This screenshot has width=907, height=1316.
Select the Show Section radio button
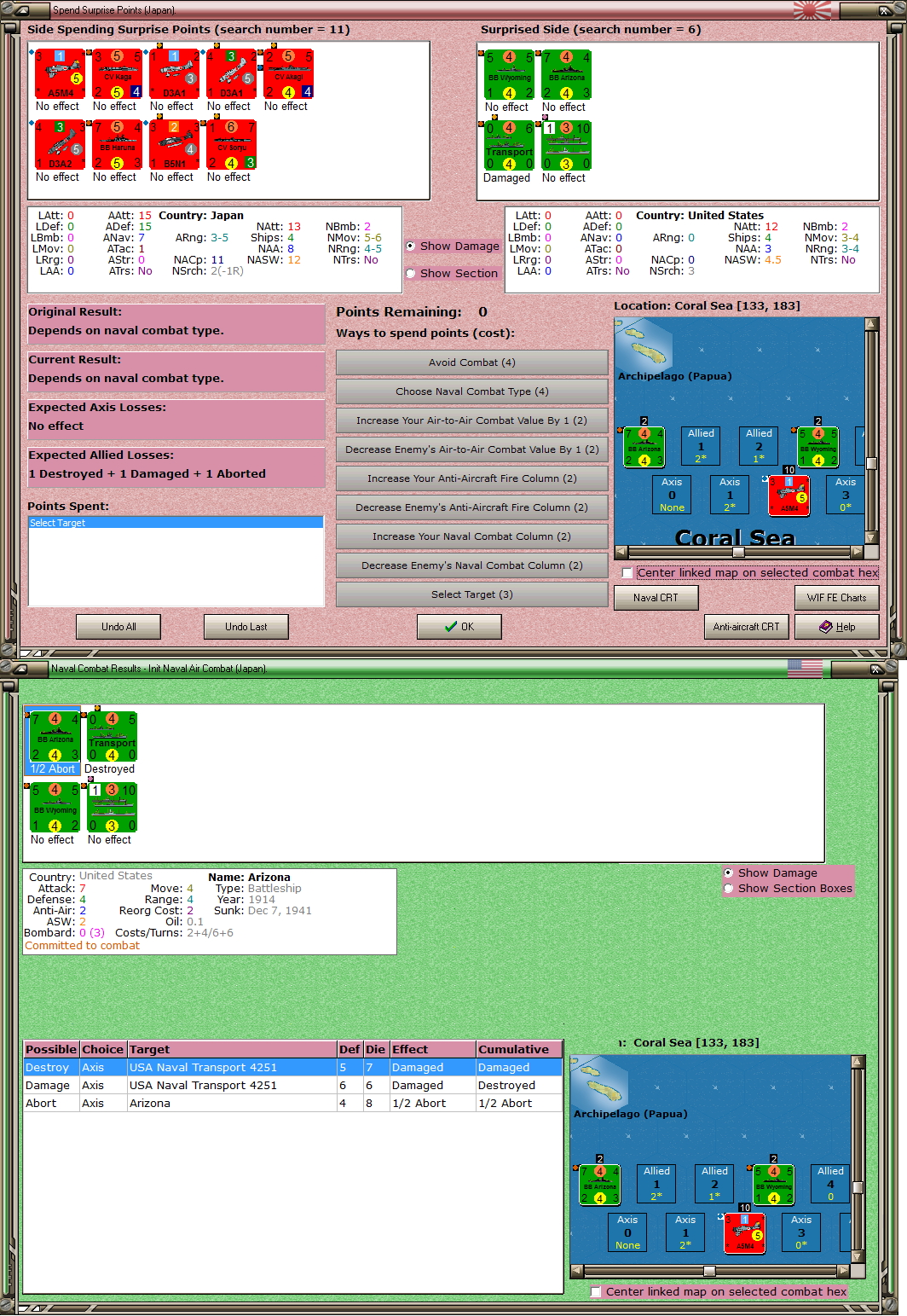coord(410,273)
